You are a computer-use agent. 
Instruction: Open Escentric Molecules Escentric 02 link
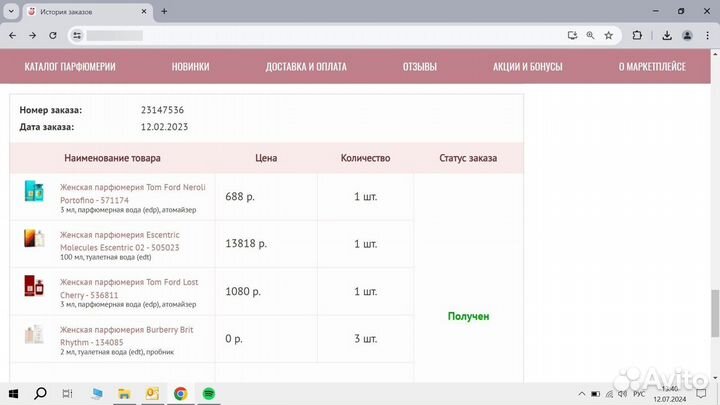pyautogui.click(x=120, y=241)
